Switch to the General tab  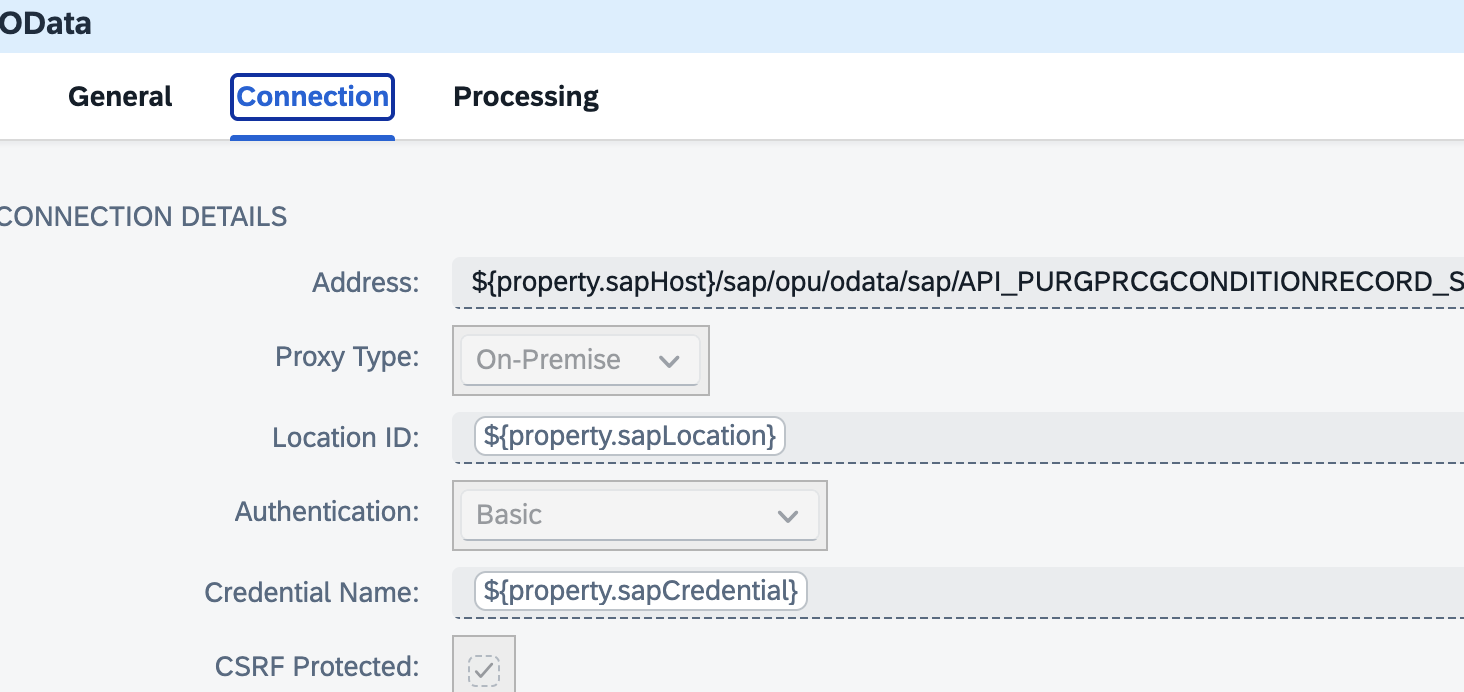(119, 96)
